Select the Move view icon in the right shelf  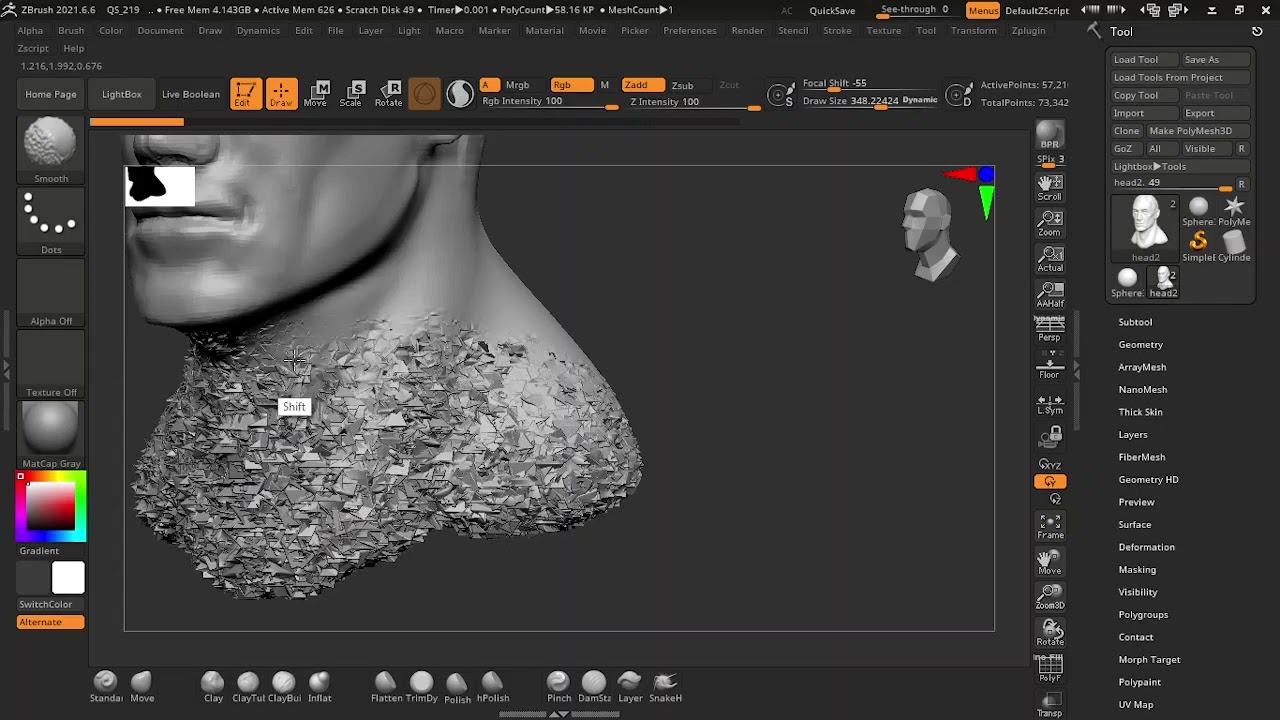[x=1049, y=562]
